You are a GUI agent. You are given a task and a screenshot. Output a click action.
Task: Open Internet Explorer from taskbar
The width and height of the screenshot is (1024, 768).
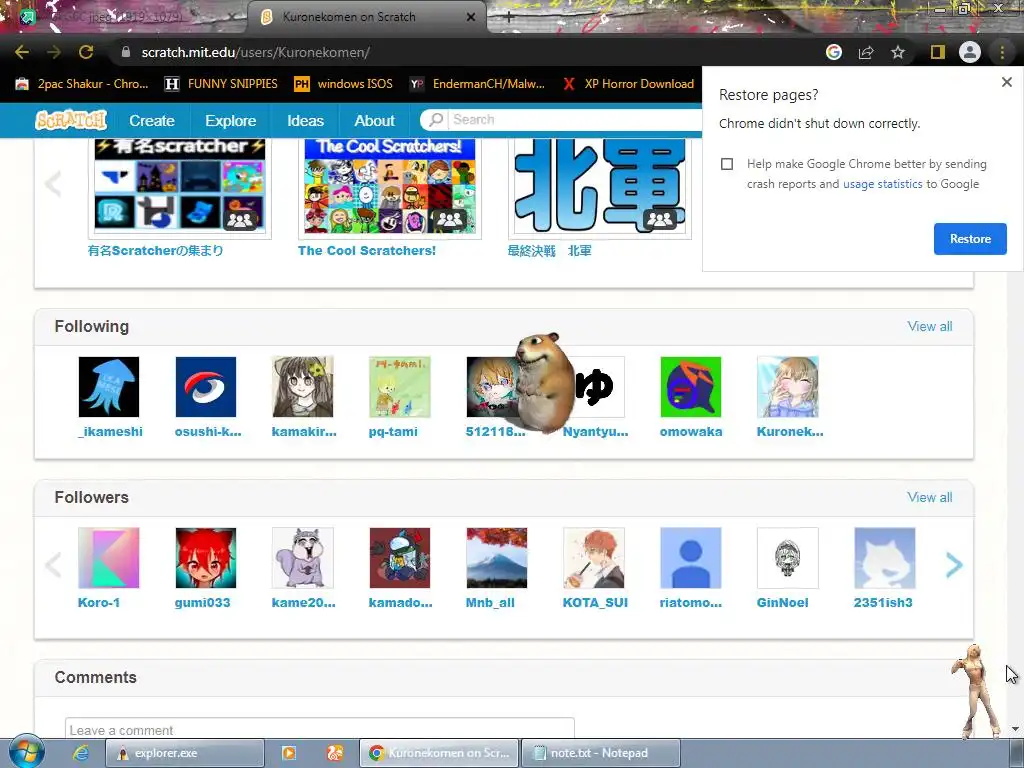click(x=81, y=753)
